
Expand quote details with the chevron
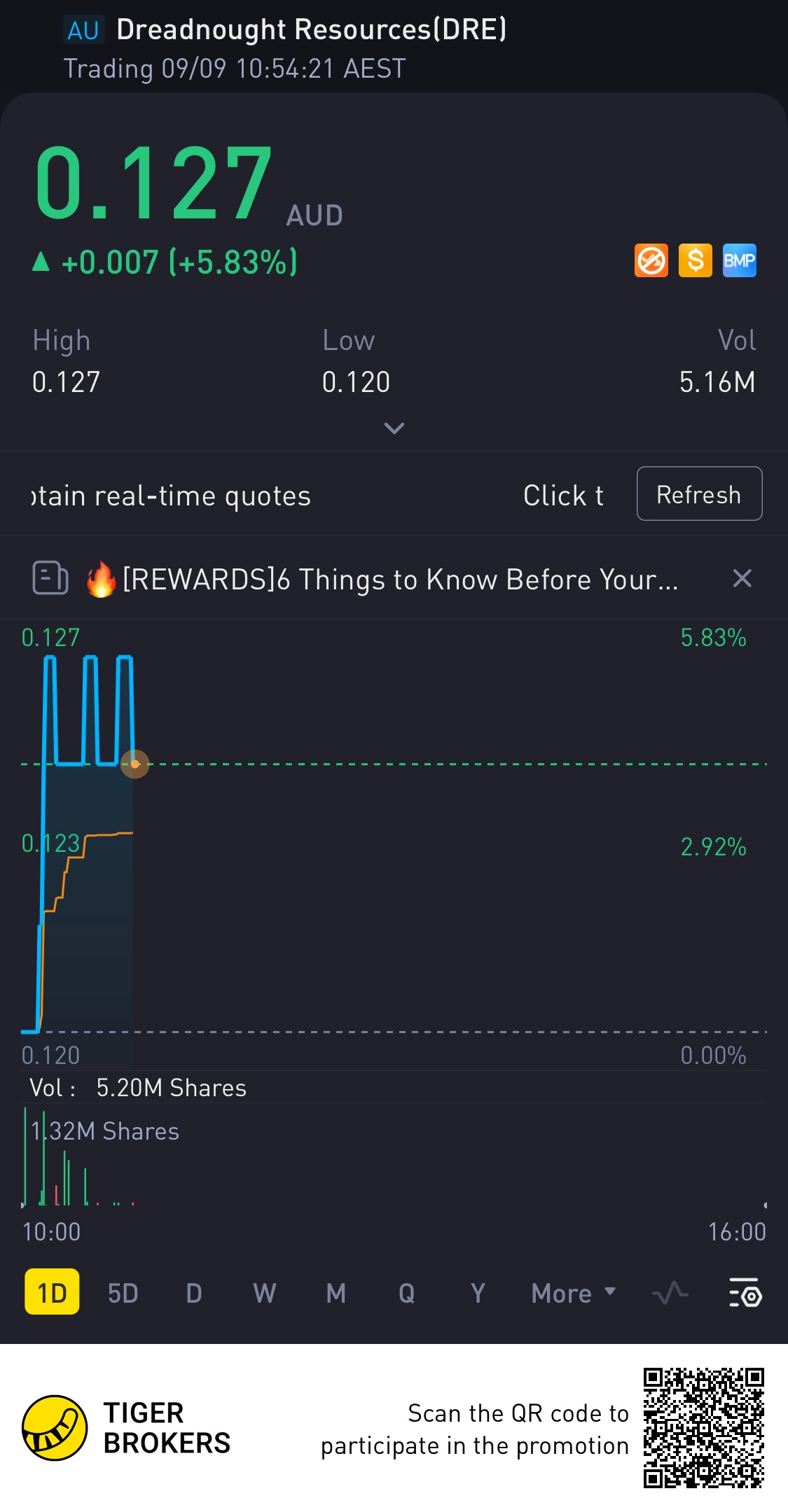coord(394,428)
